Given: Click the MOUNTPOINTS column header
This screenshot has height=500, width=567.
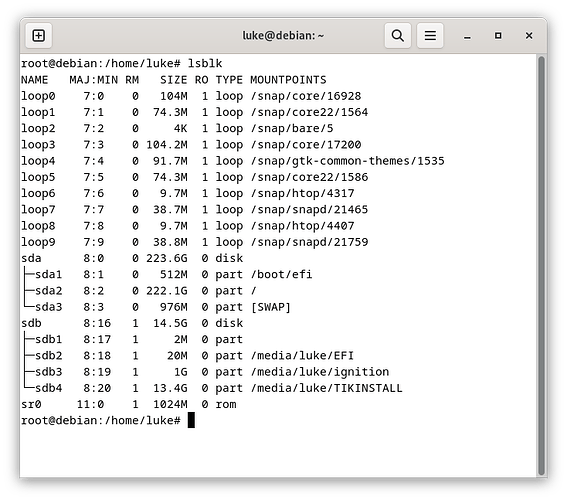Looking at the screenshot, I should coord(288,80).
